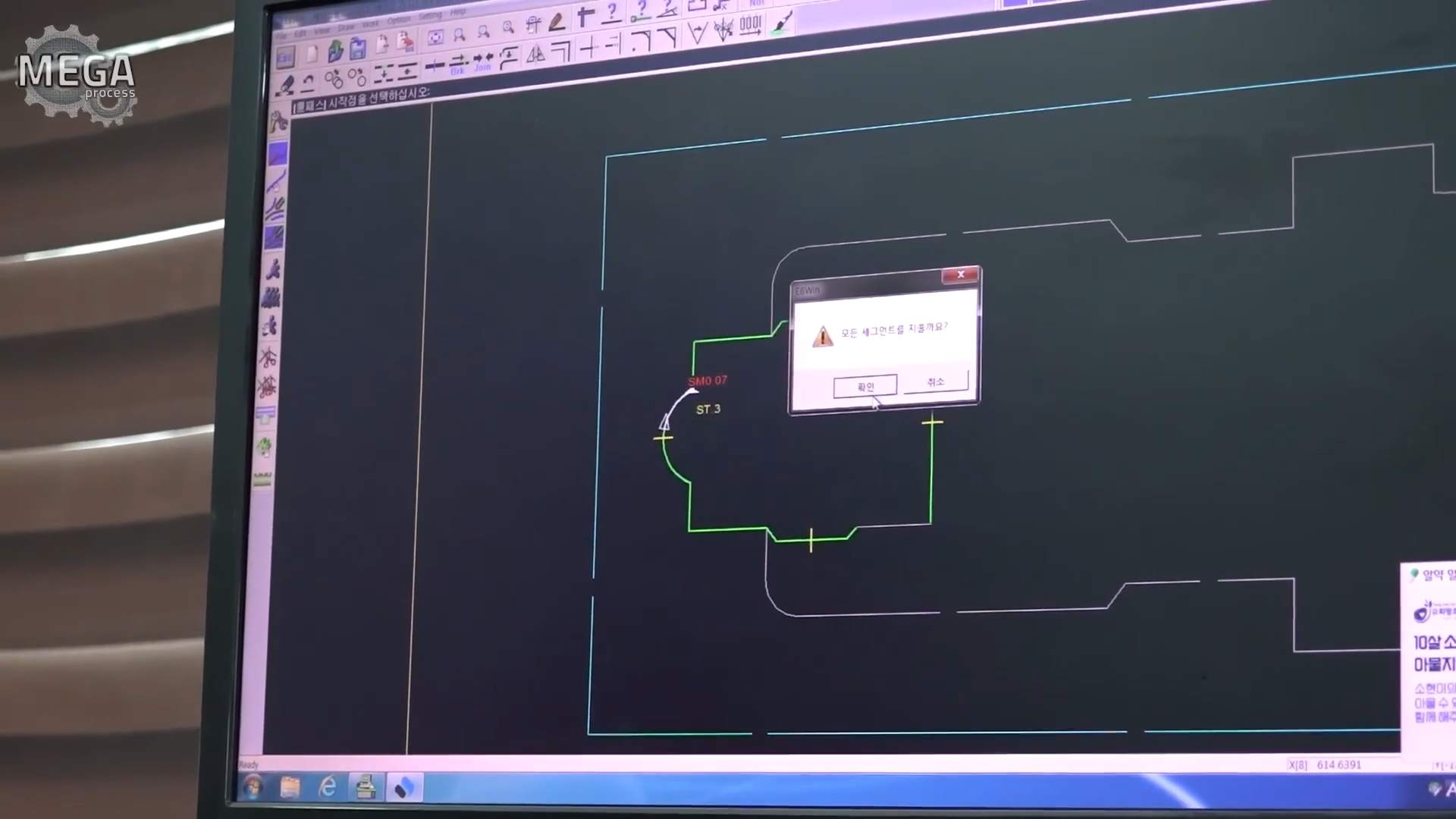Open the Help menu
The width and height of the screenshot is (1456, 819).
[458, 13]
